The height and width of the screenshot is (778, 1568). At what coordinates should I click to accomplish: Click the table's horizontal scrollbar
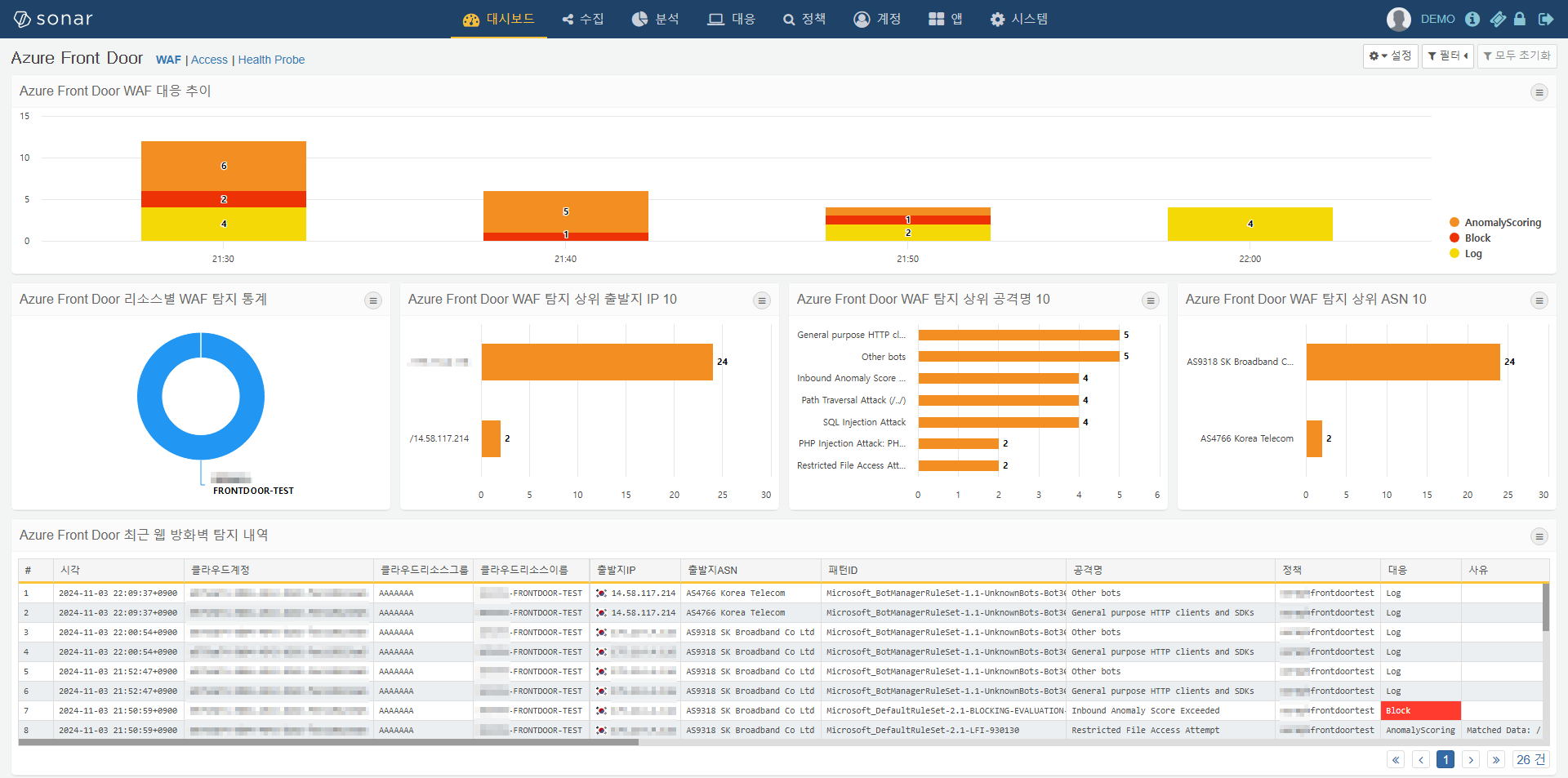pyautogui.click(x=328, y=742)
